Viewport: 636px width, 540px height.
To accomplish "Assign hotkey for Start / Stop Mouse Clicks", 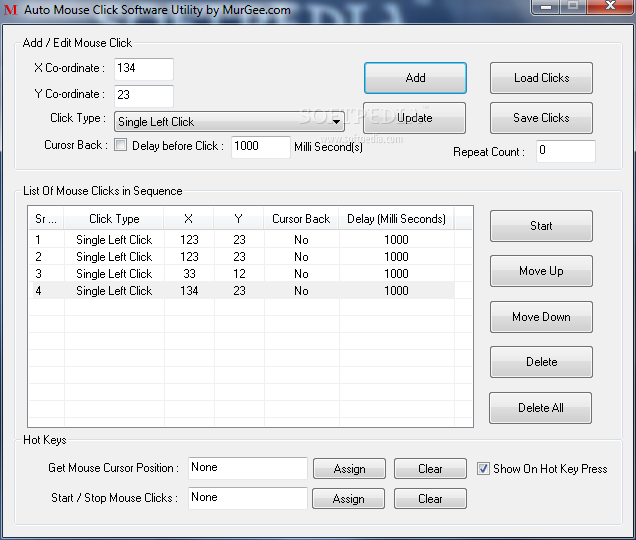I will pyautogui.click(x=348, y=499).
